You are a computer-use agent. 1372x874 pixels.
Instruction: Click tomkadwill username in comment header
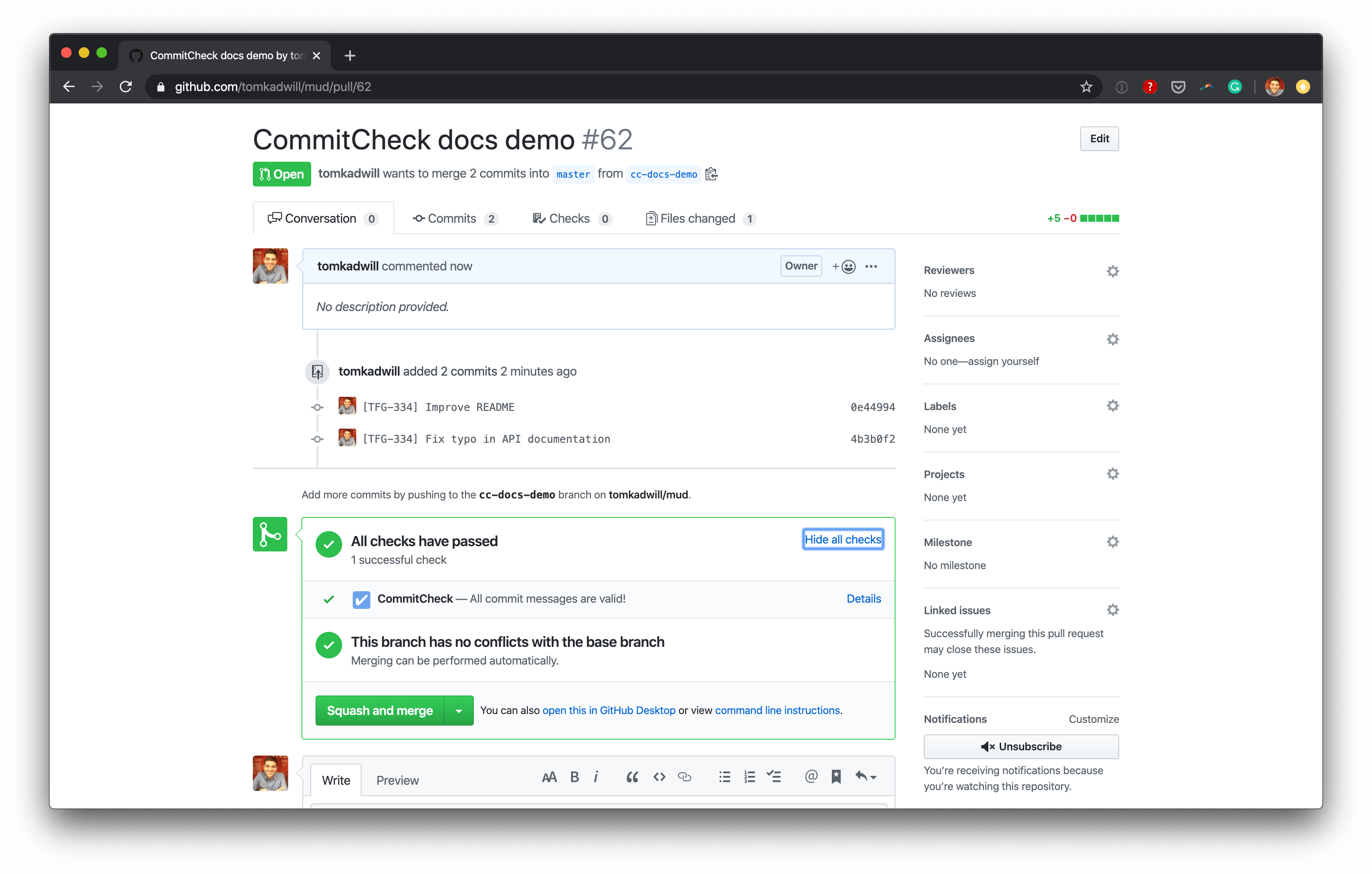(347, 266)
